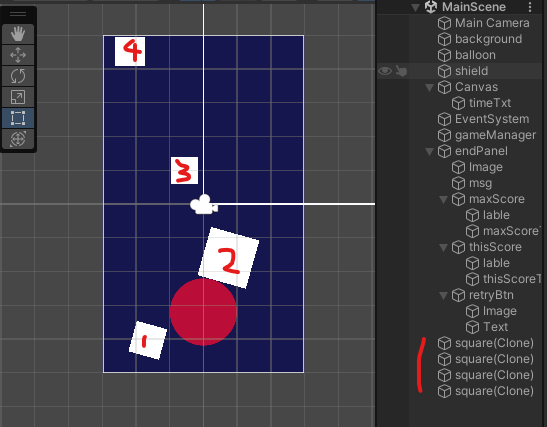Select EventSystem in hierarchy

[x=492, y=119]
